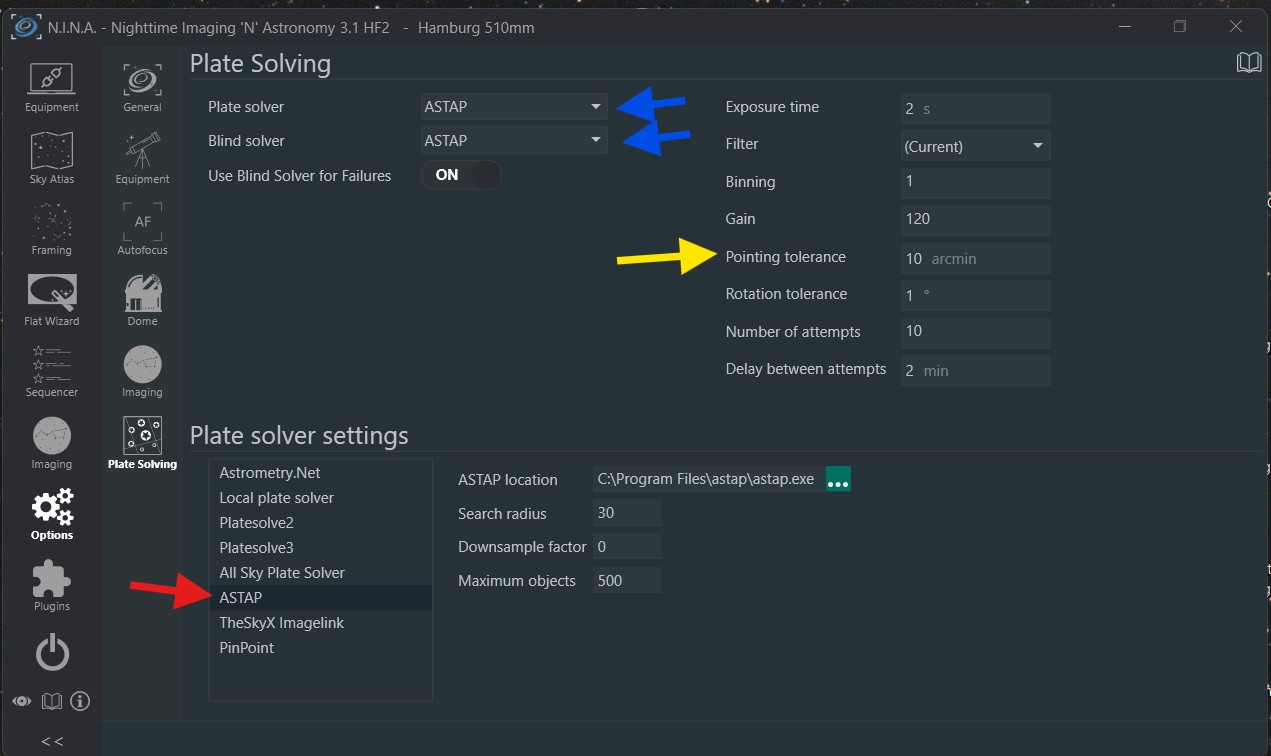Expand the Plate solver dropdown
The image size is (1271, 756).
(x=514, y=107)
